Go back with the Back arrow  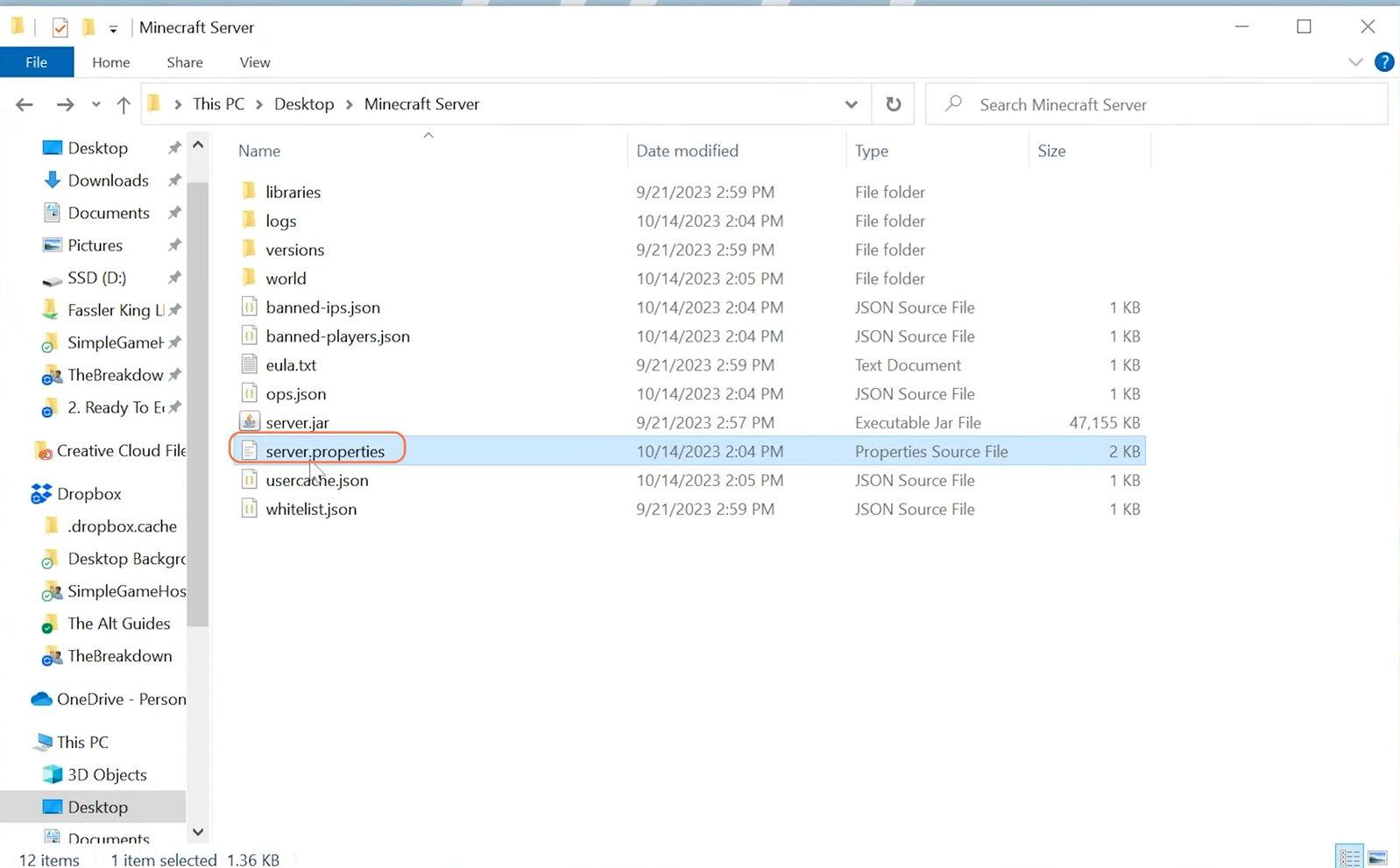tap(25, 104)
